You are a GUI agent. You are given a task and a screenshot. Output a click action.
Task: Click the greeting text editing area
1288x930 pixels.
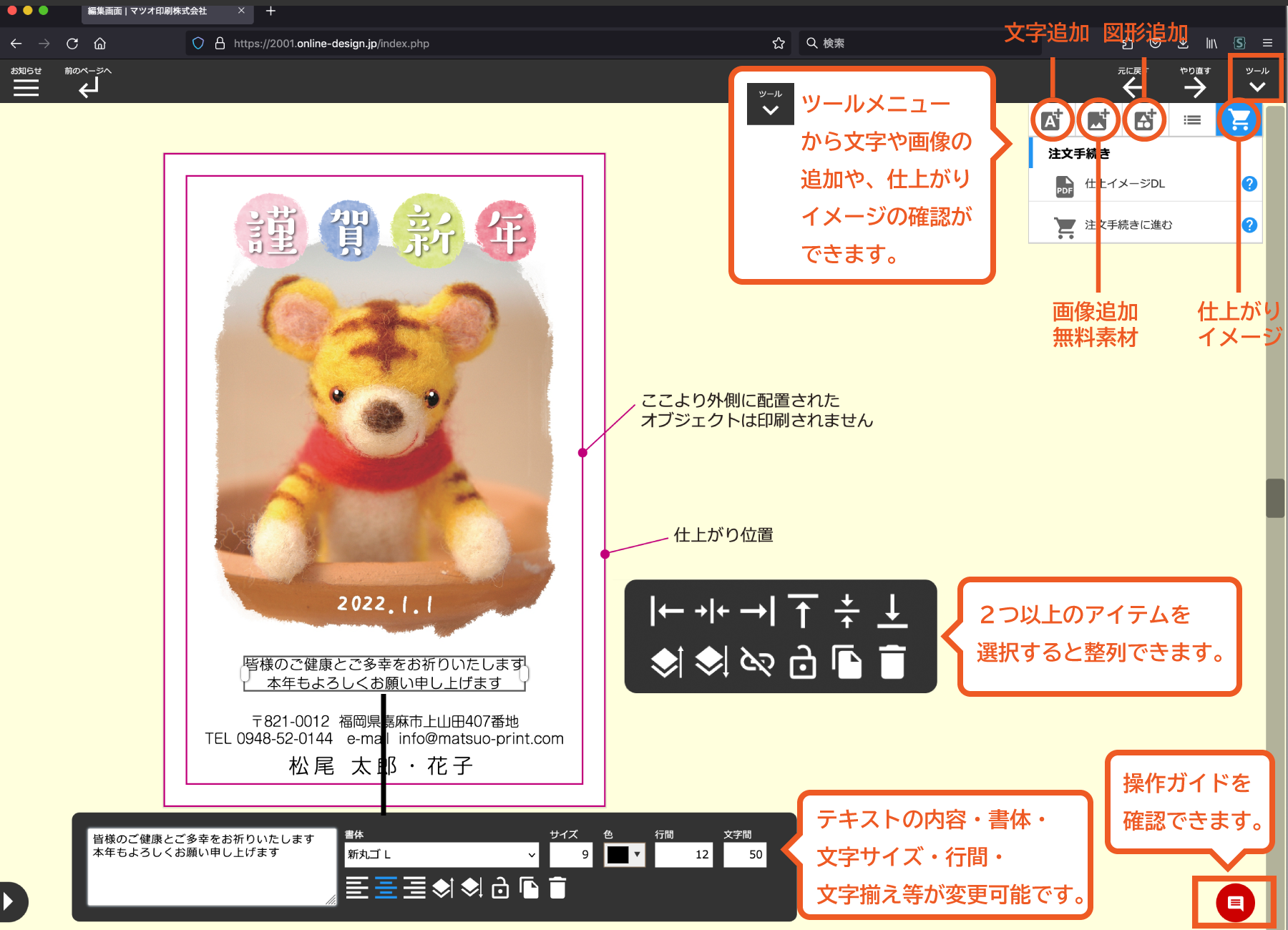(211, 867)
